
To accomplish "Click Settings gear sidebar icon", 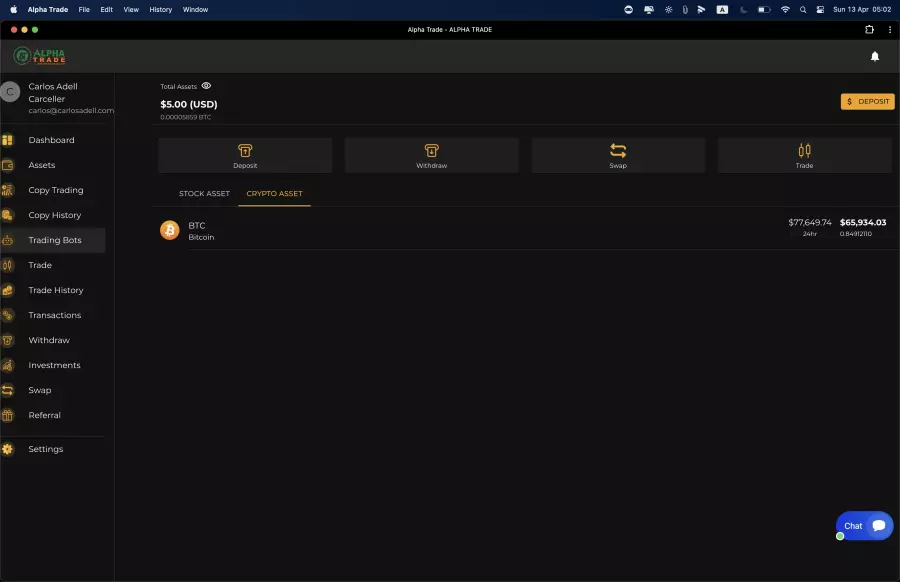I will 7,449.
